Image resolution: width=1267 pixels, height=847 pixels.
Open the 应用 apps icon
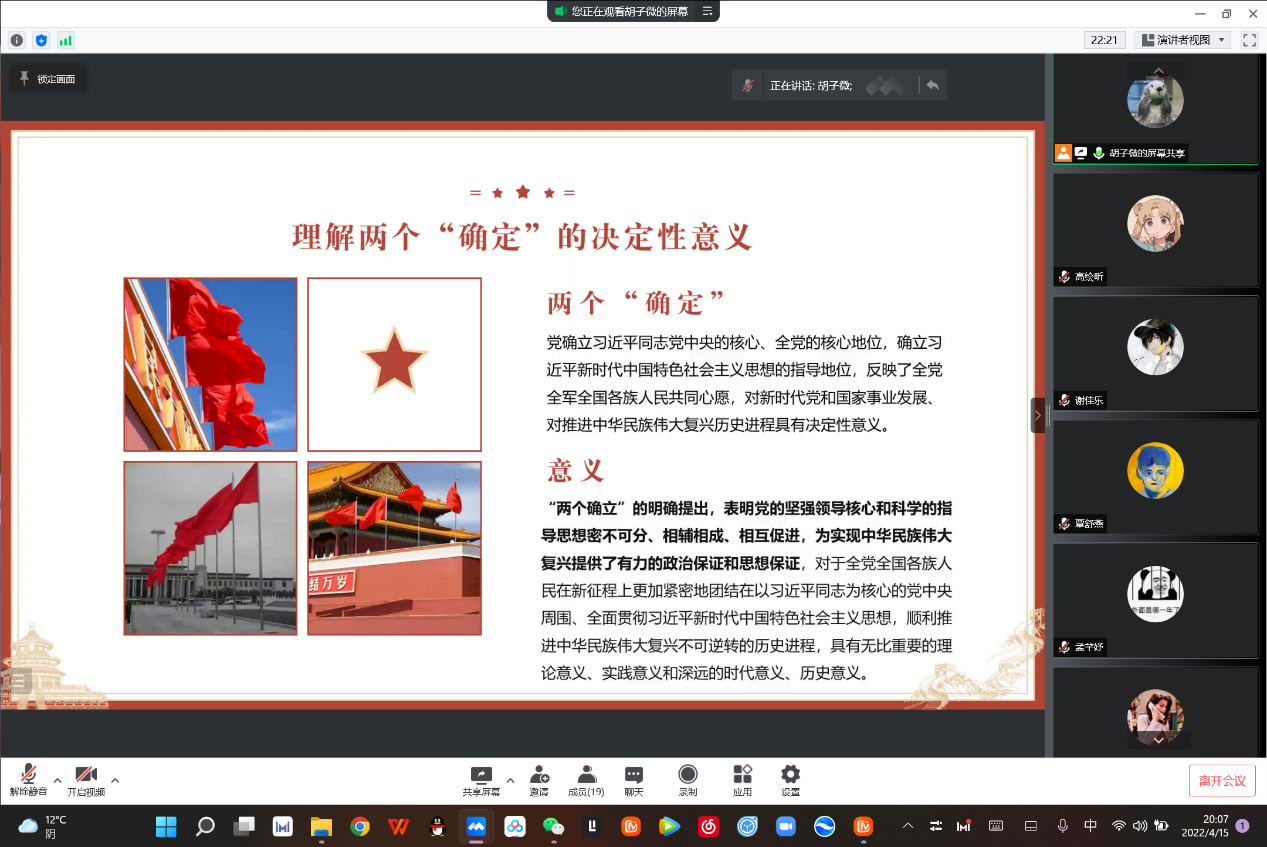pyautogui.click(x=742, y=779)
